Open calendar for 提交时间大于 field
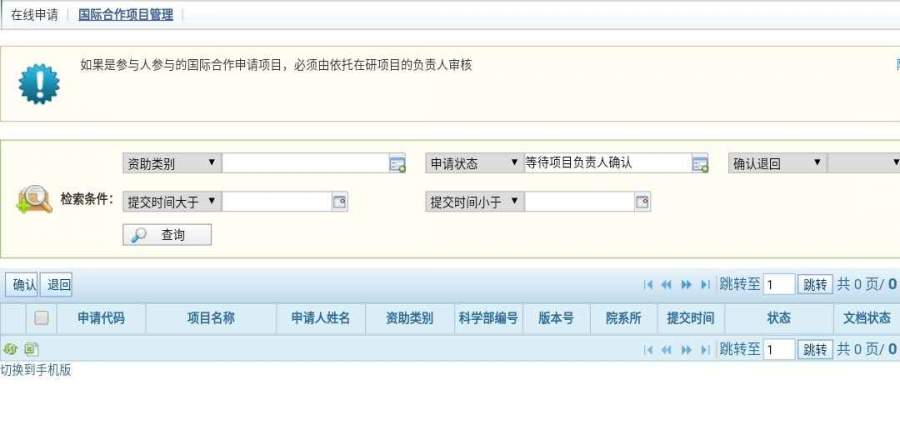 [x=340, y=202]
